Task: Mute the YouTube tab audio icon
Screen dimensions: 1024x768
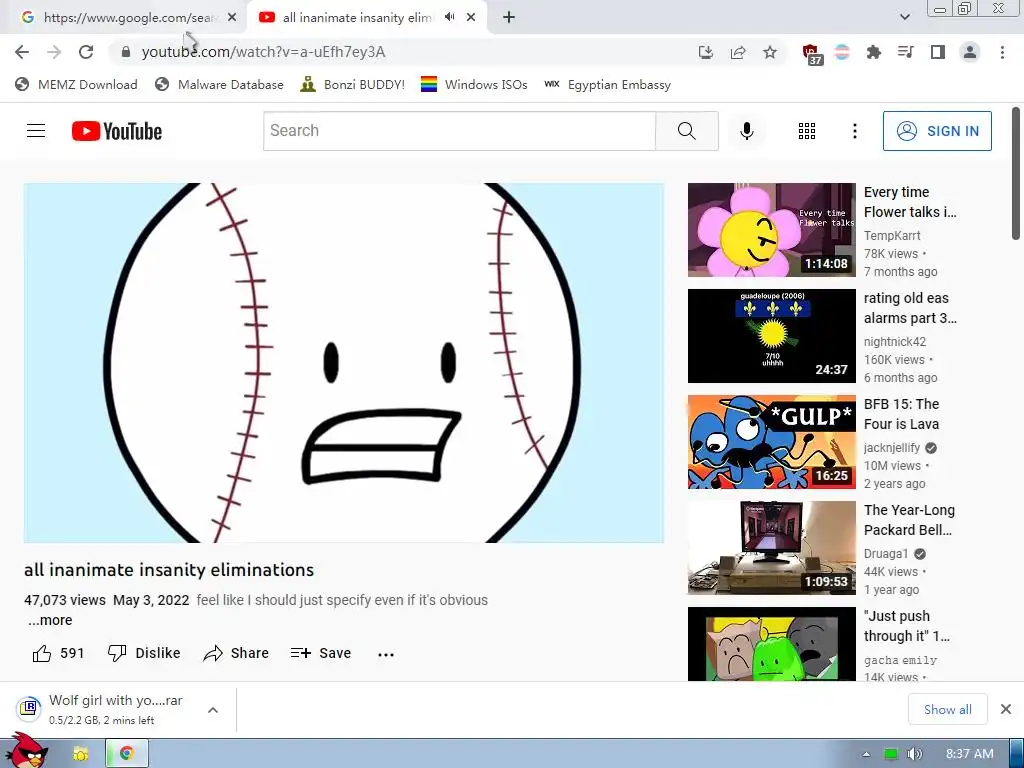Action: [449, 18]
